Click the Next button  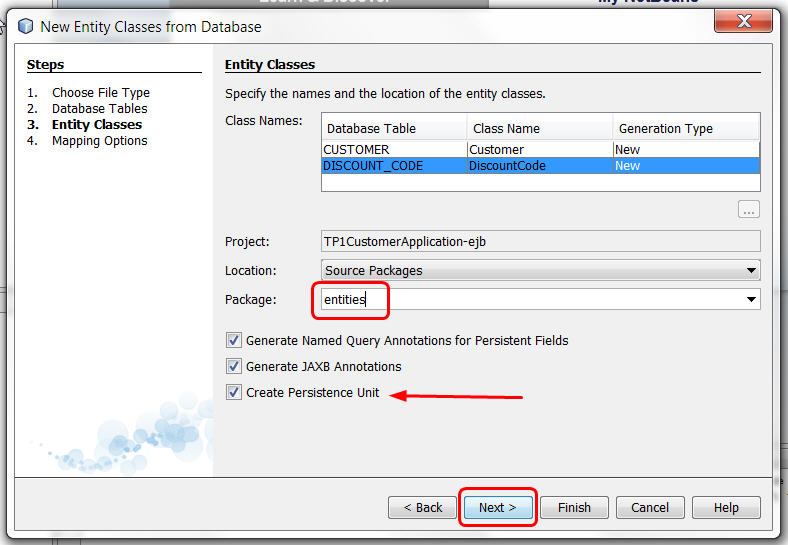click(498, 508)
